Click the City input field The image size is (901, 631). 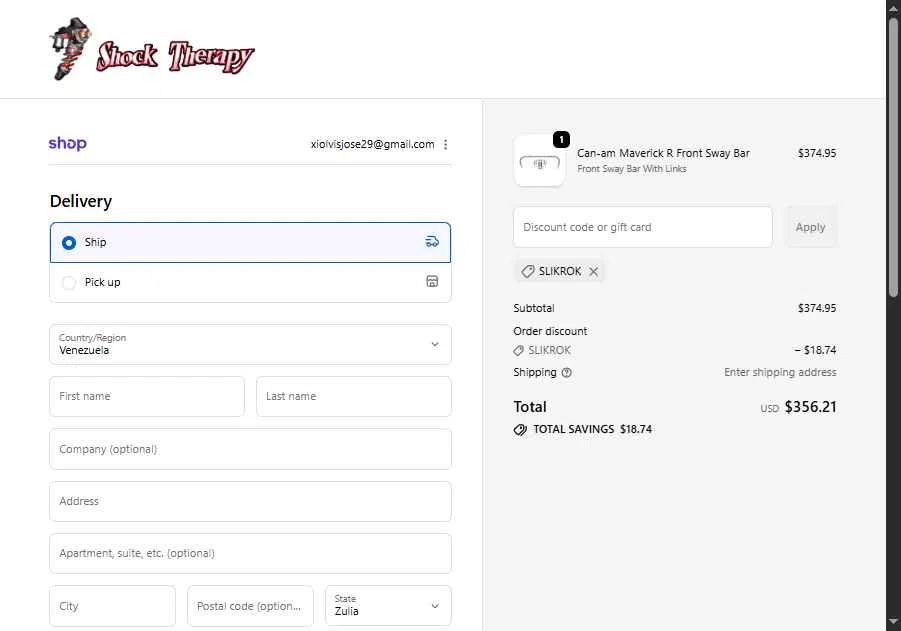click(x=113, y=606)
